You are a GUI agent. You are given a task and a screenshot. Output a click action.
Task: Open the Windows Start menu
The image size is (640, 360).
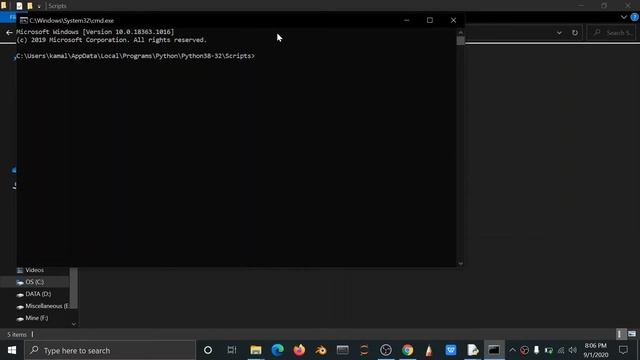click(x=12, y=350)
